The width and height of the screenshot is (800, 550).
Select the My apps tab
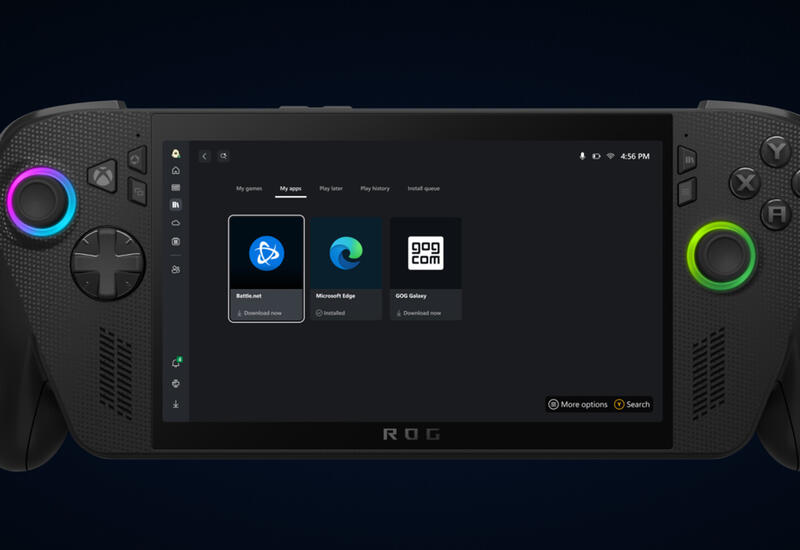[x=291, y=188]
